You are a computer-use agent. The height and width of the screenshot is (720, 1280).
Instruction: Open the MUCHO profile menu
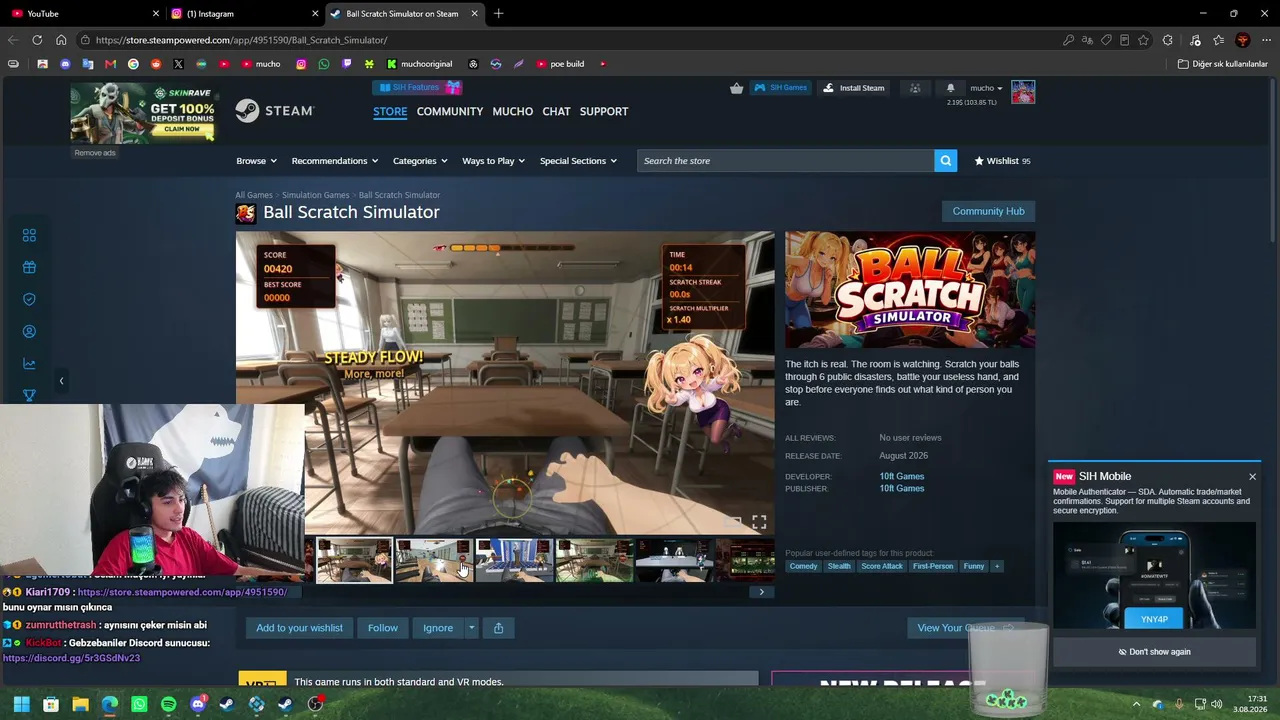[513, 111]
